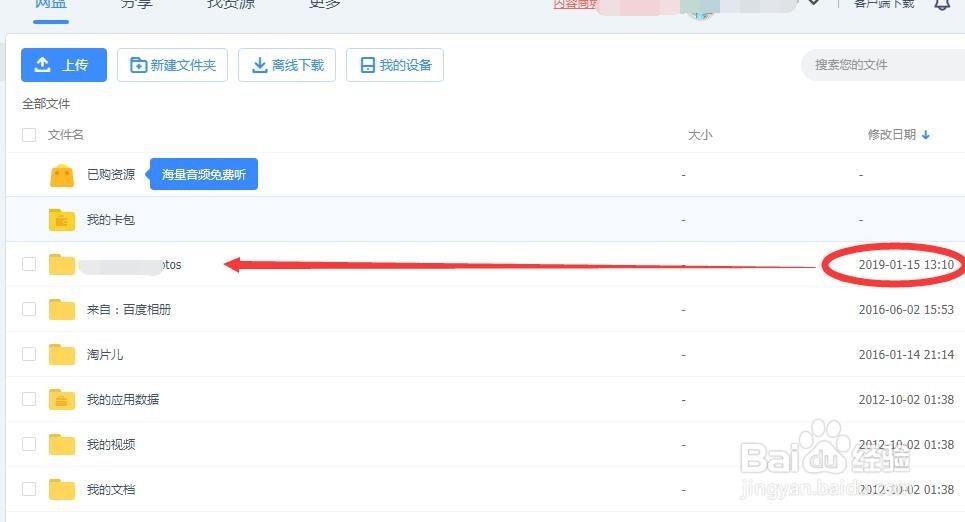Open 我的设备 device panel

click(x=395, y=65)
